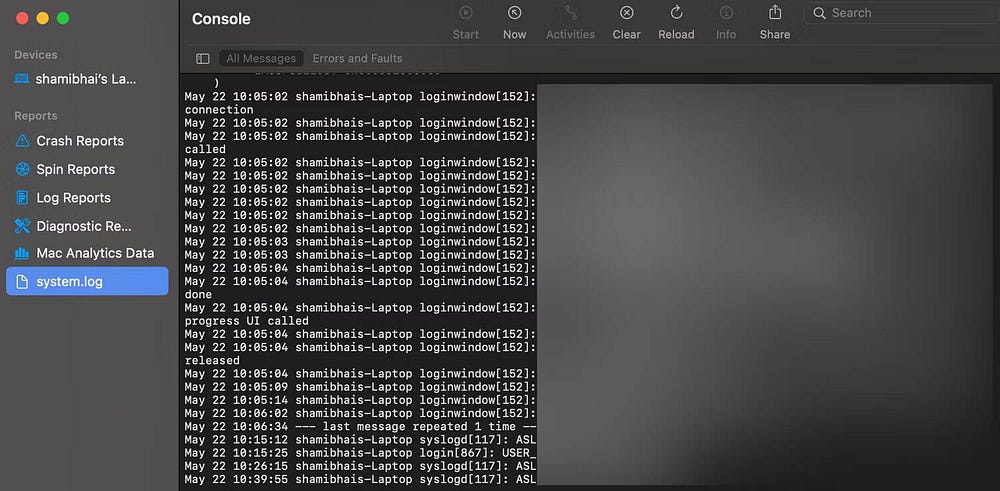The width and height of the screenshot is (1000, 491).
Task: Click the 'done' continuation log text
Action: point(198,295)
